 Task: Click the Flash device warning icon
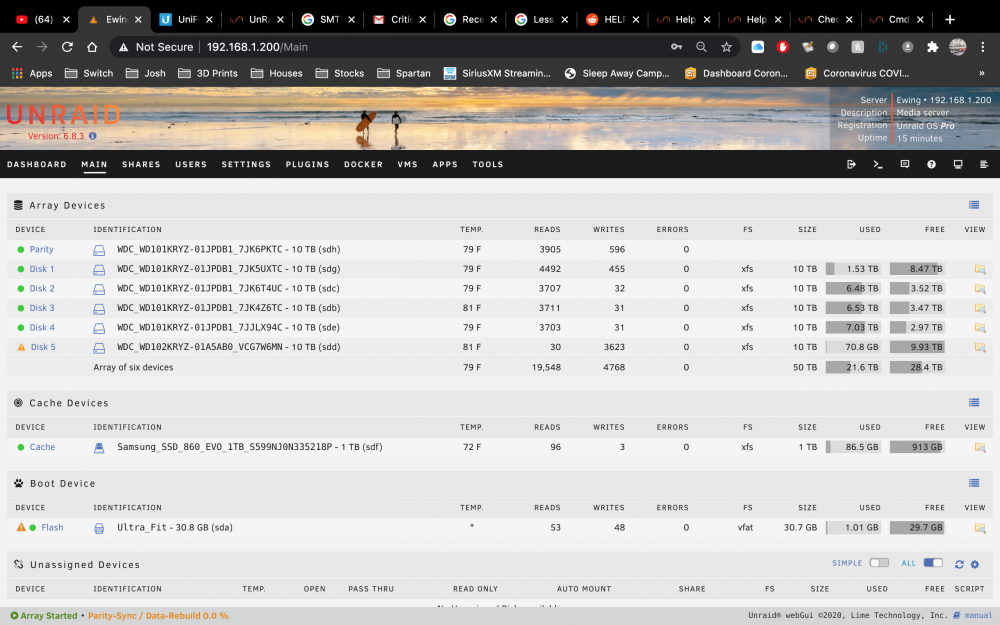[21, 527]
